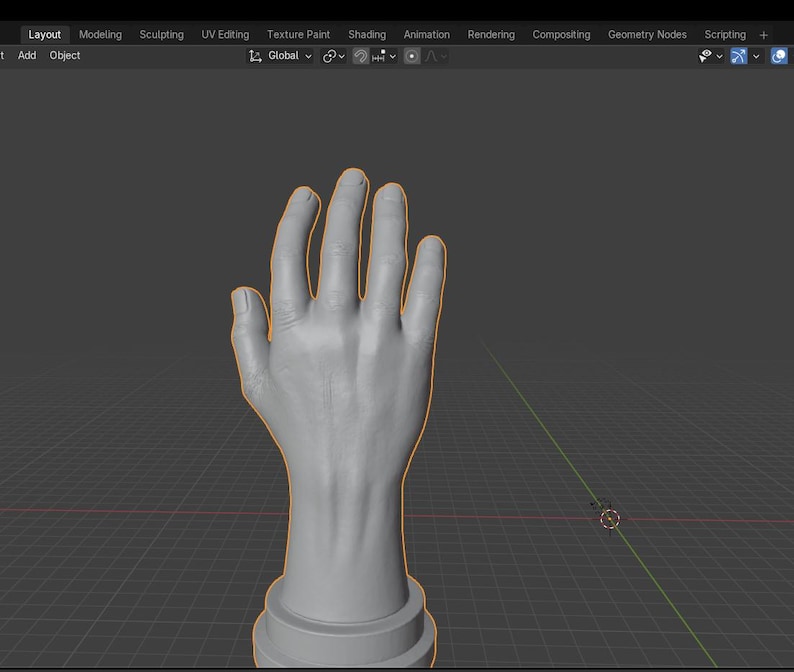Toggle proportional editing
The image size is (794, 672).
(412, 56)
